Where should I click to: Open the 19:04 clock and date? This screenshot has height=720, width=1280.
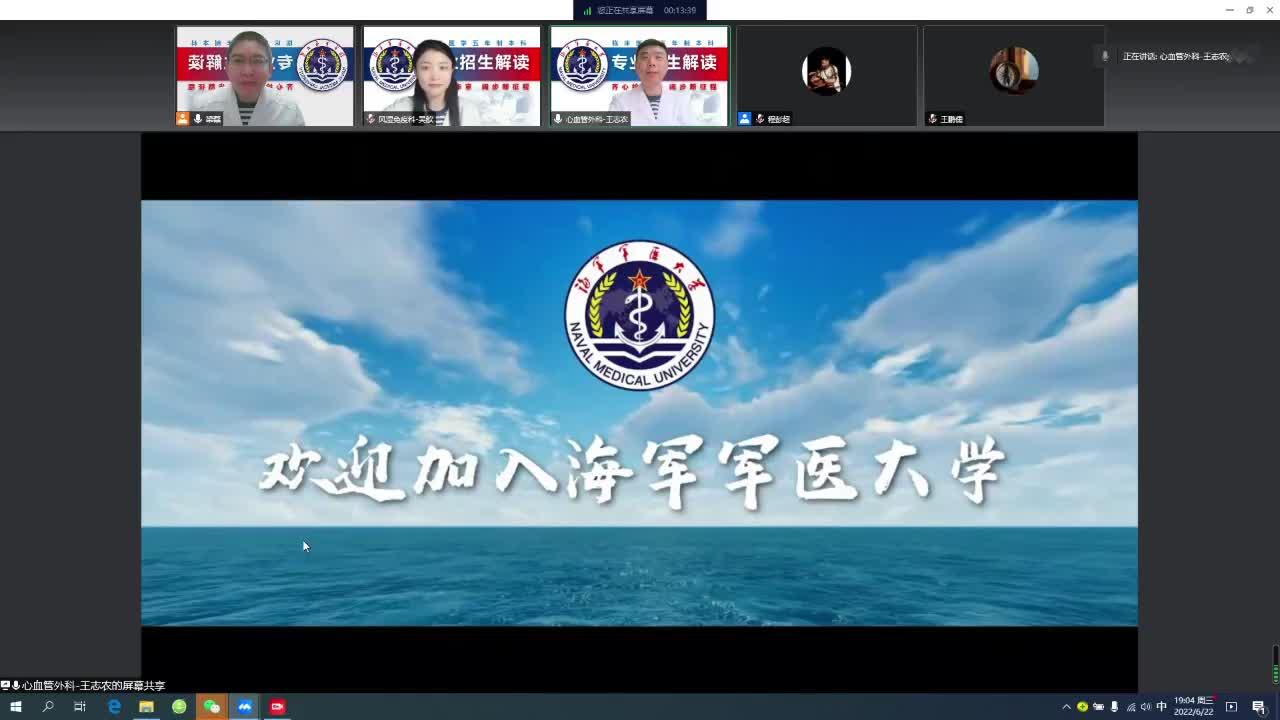click(1193, 706)
